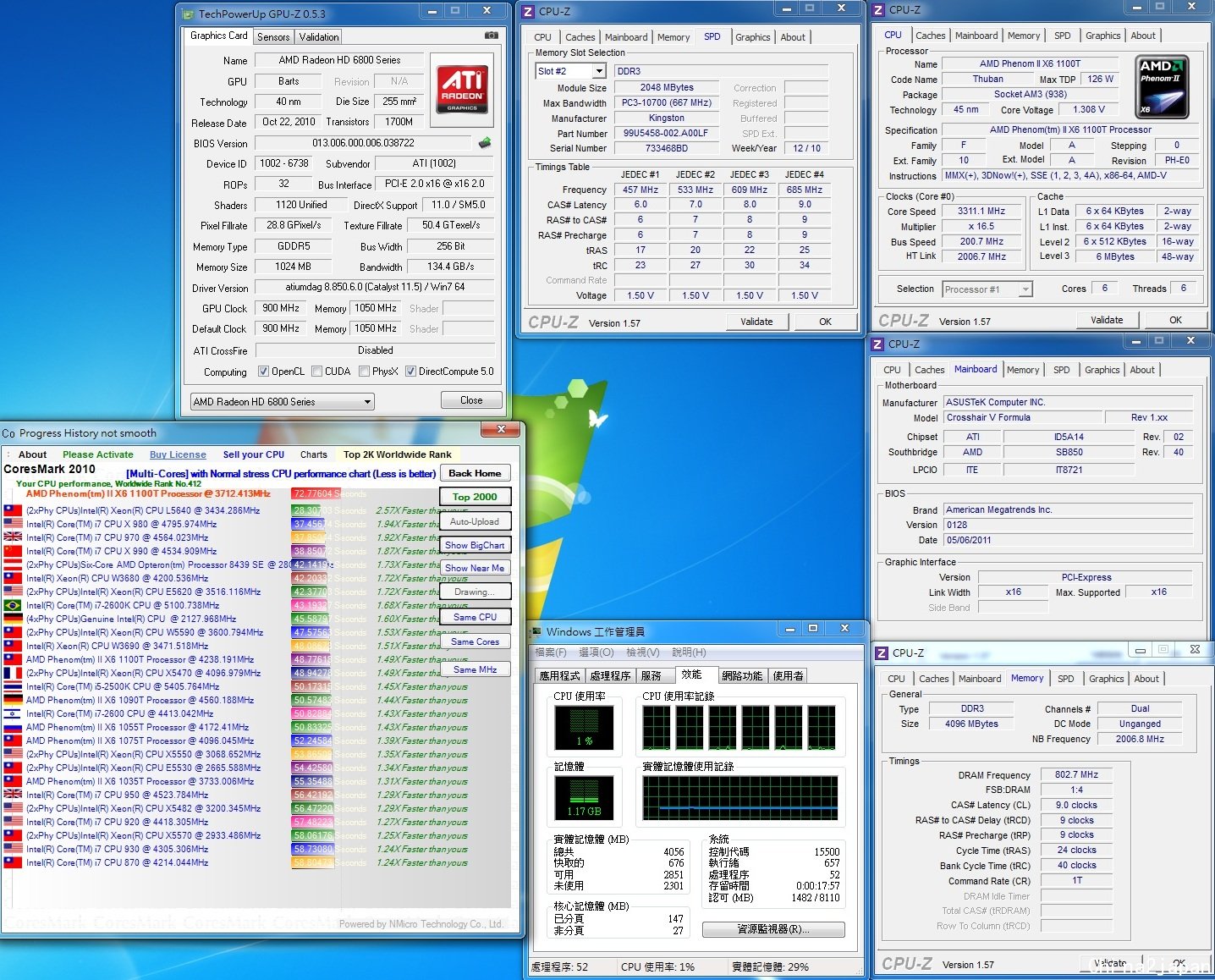Click the CPU-Z Memory window title icon
Viewport: 1215px width, 980px height.
pyautogui.click(x=882, y=652)
